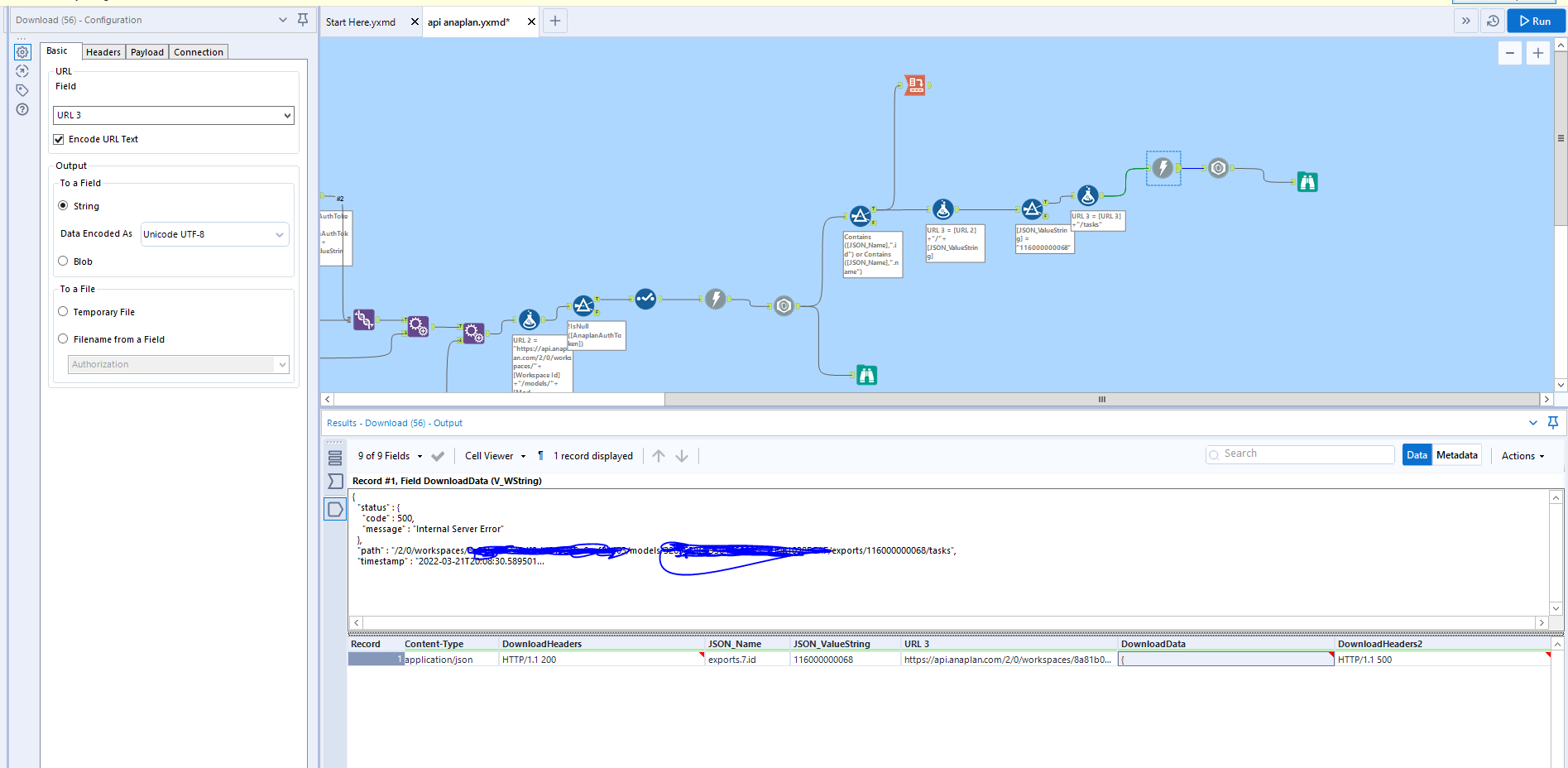Viewport: 1568px width, 768px height.
Task: Open the URL Field dropdown showing URL 3
Action: click(173, 115)
